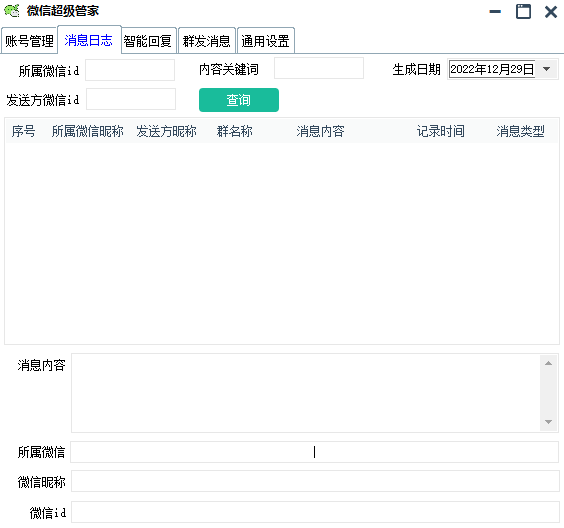Maximize the application window

[x=523, y=12]
